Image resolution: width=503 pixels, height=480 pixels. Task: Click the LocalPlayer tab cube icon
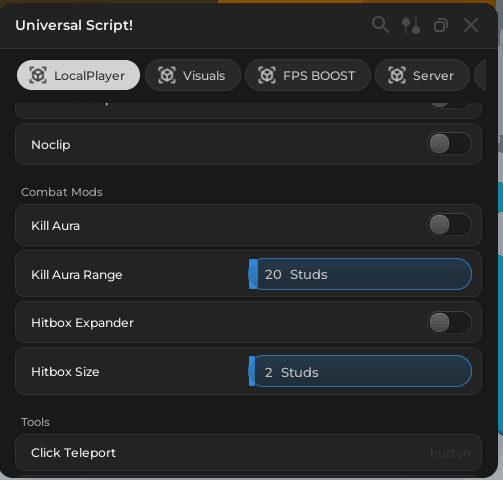click(38, 75)
